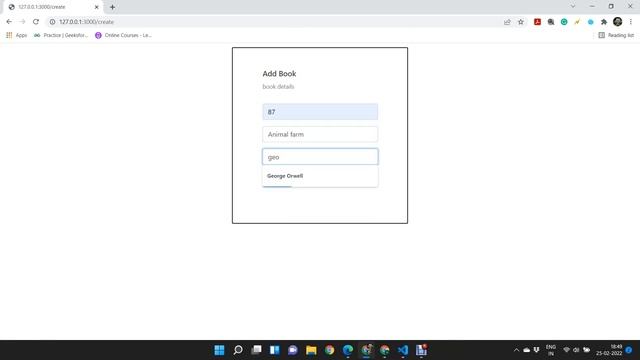Close the 127.0.0.1:3000/create tab
This screenshot has width=640, height=360.
tap(97, 7)
